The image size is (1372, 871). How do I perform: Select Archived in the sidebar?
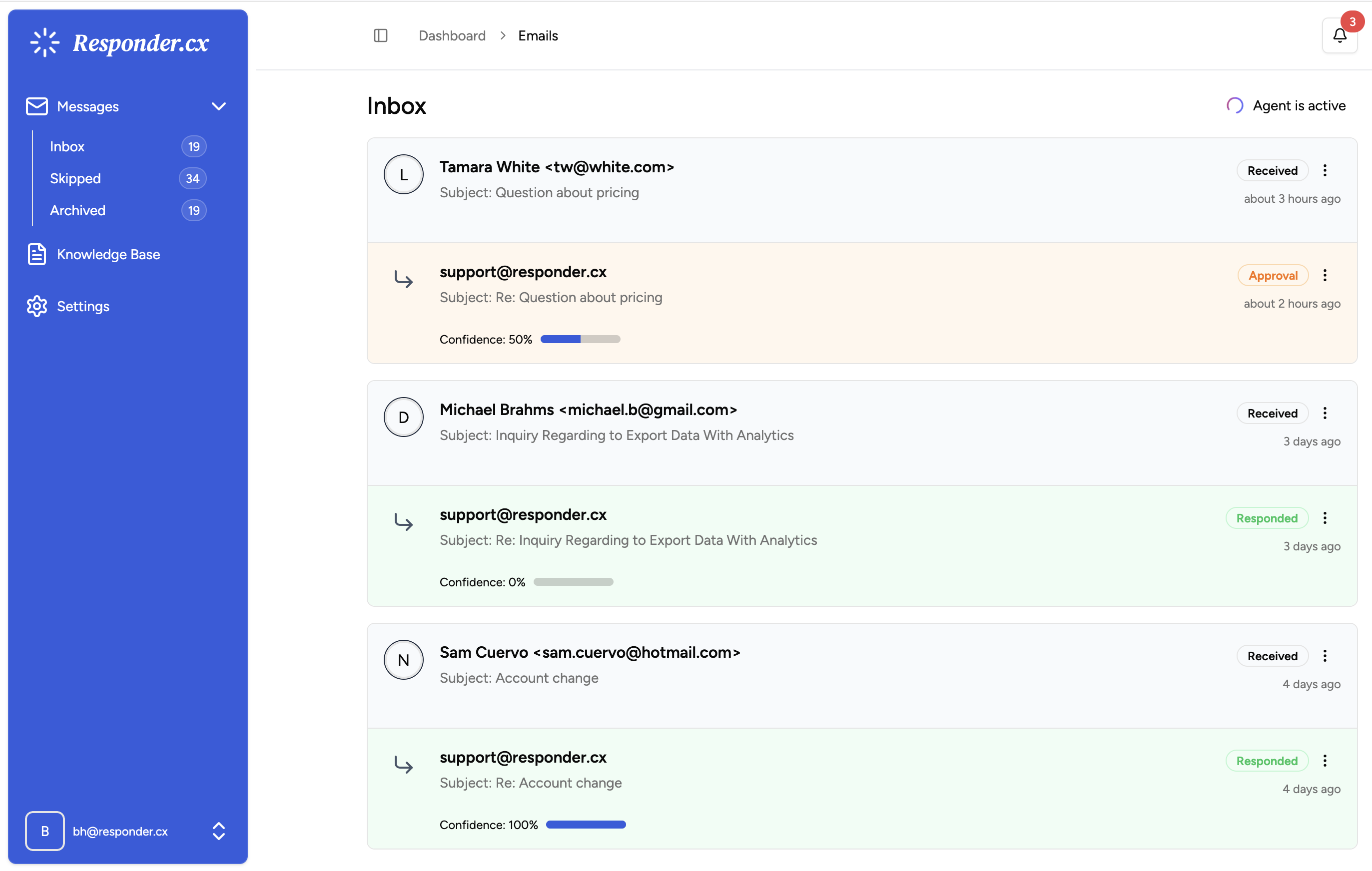(77, 210)
